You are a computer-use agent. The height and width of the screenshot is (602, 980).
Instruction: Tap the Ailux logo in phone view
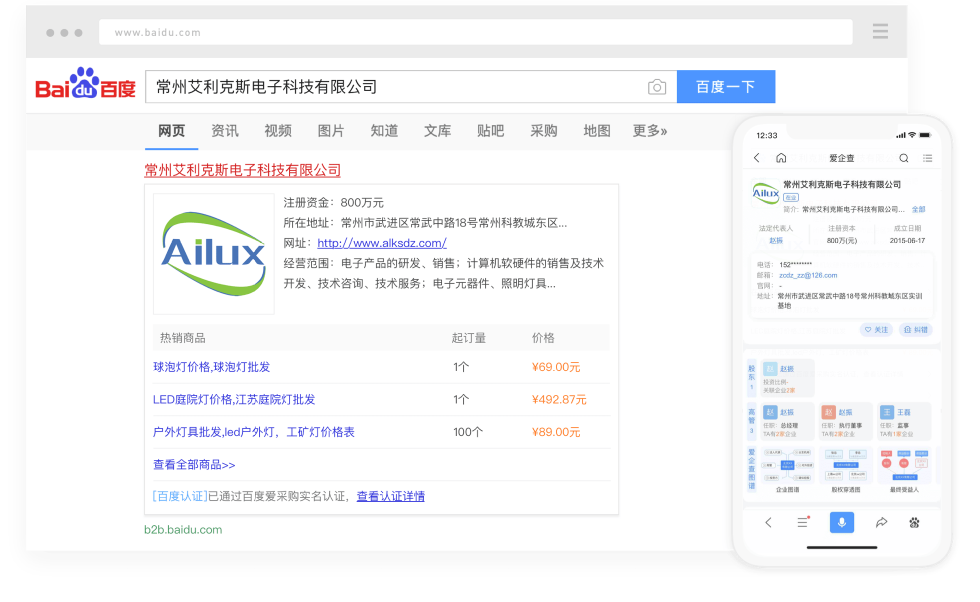click(766, 194)
